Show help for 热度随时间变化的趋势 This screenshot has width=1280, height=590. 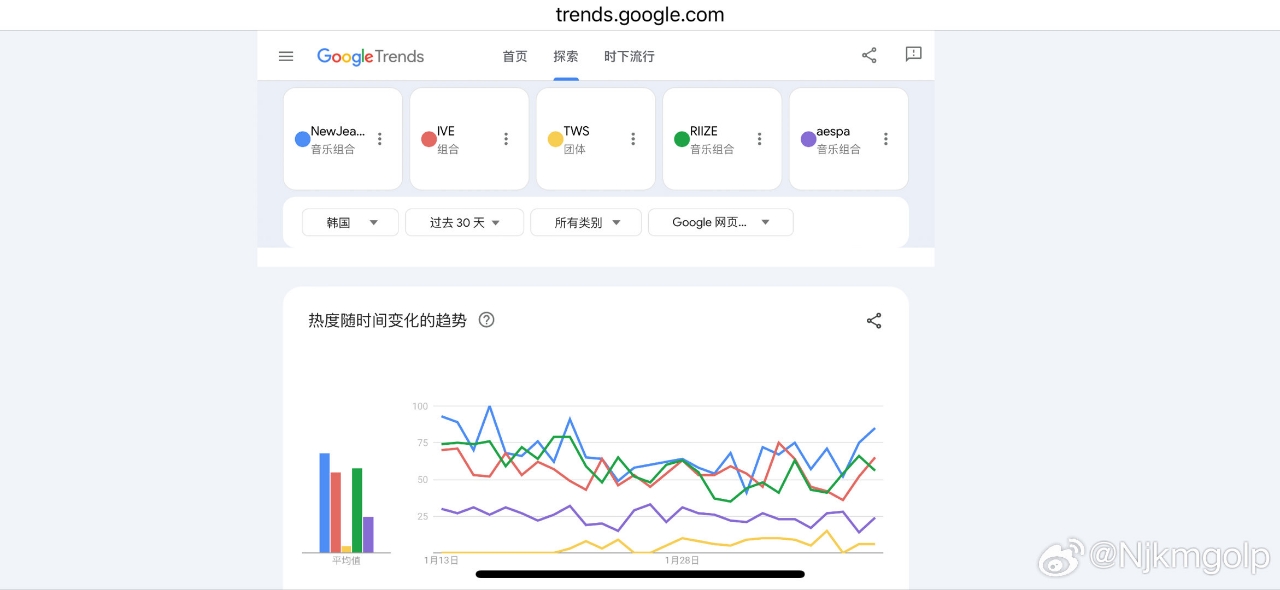pos(487,320)
